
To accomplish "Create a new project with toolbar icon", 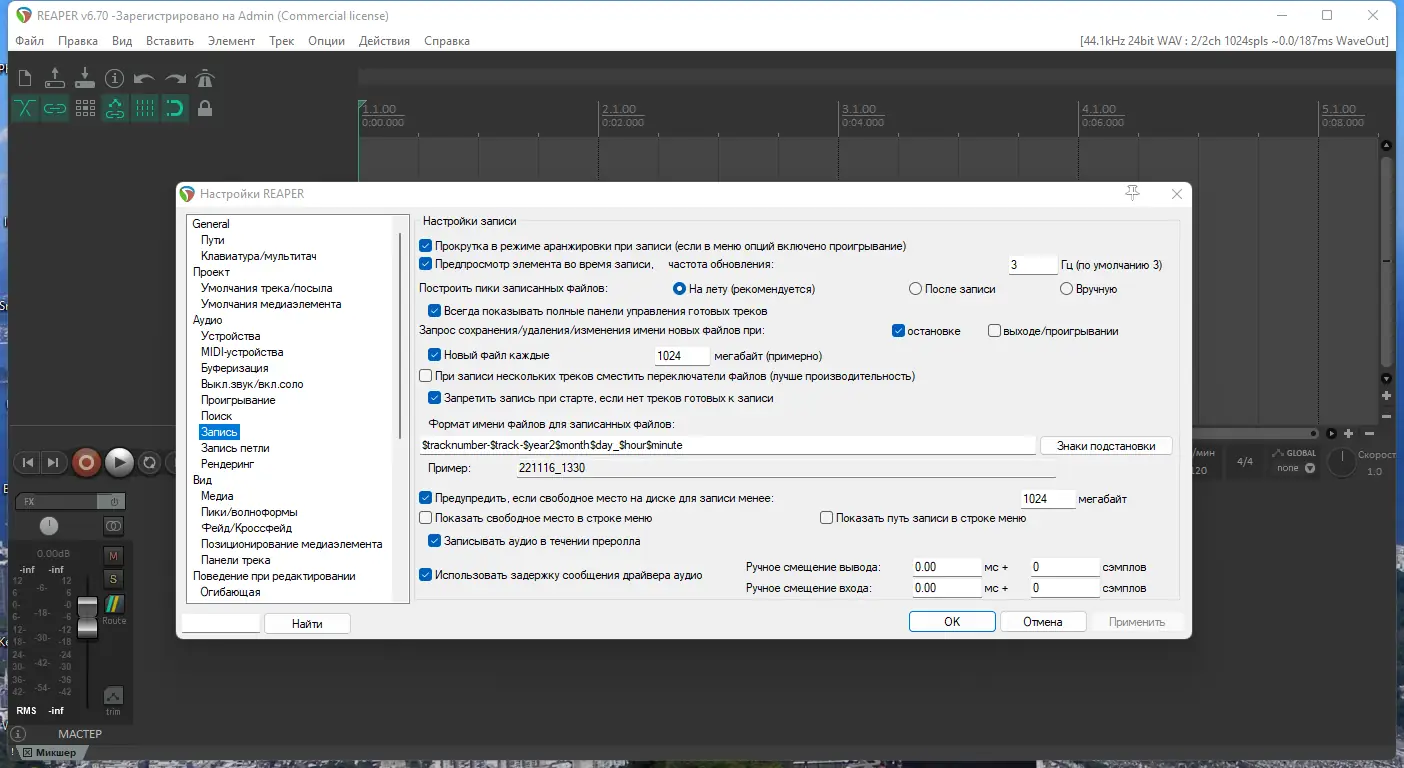I will 25,78.
